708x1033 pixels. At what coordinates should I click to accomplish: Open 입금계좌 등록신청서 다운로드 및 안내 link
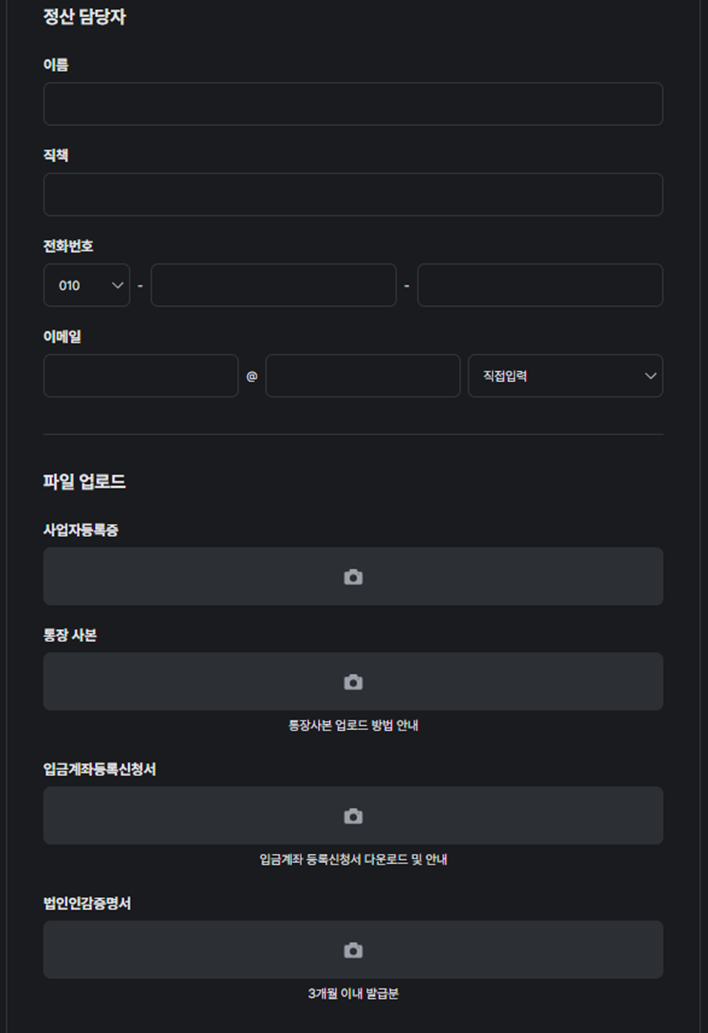point(353,860)
